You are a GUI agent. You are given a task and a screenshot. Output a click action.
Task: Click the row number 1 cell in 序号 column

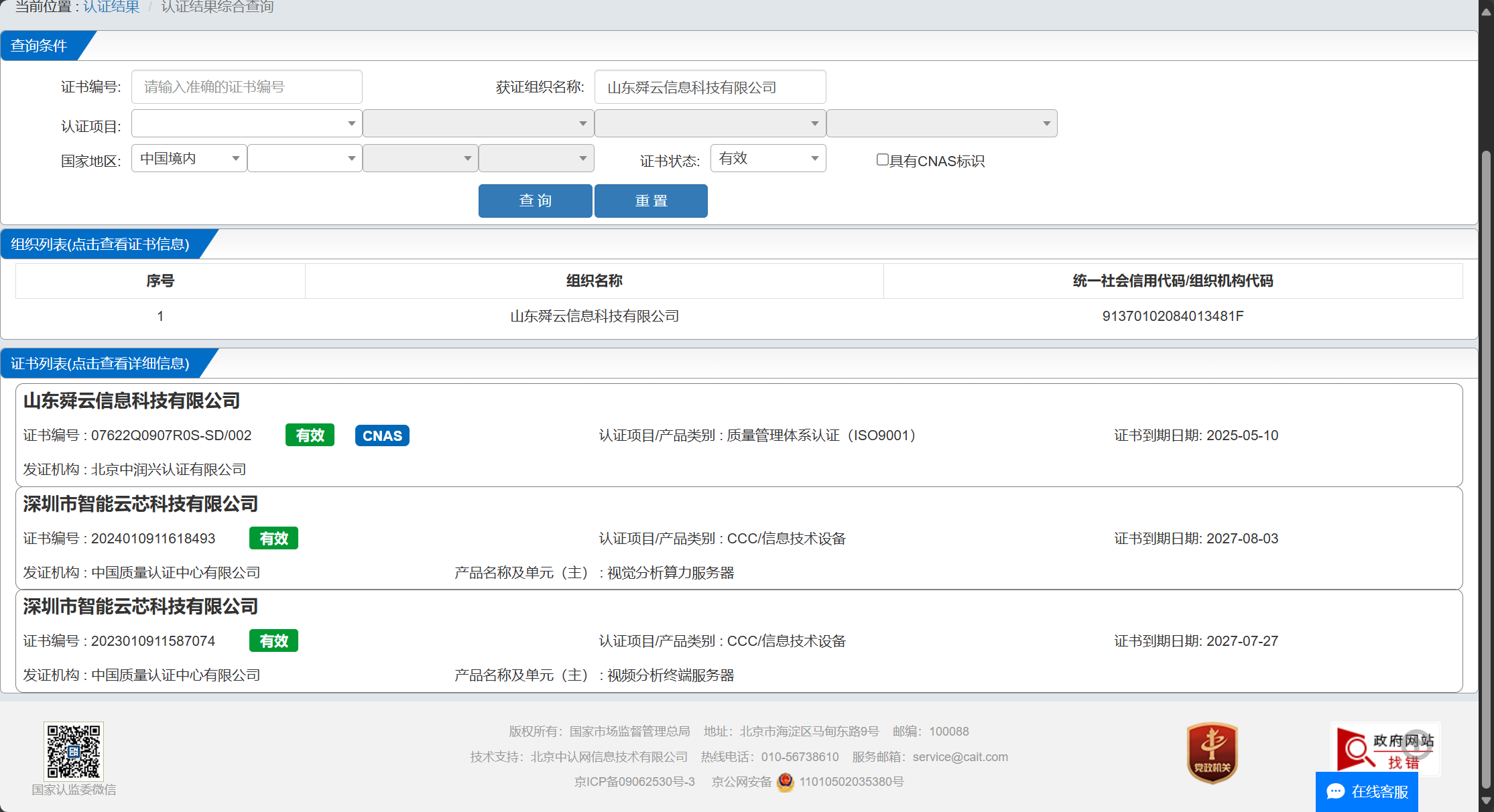pos(160,316)
